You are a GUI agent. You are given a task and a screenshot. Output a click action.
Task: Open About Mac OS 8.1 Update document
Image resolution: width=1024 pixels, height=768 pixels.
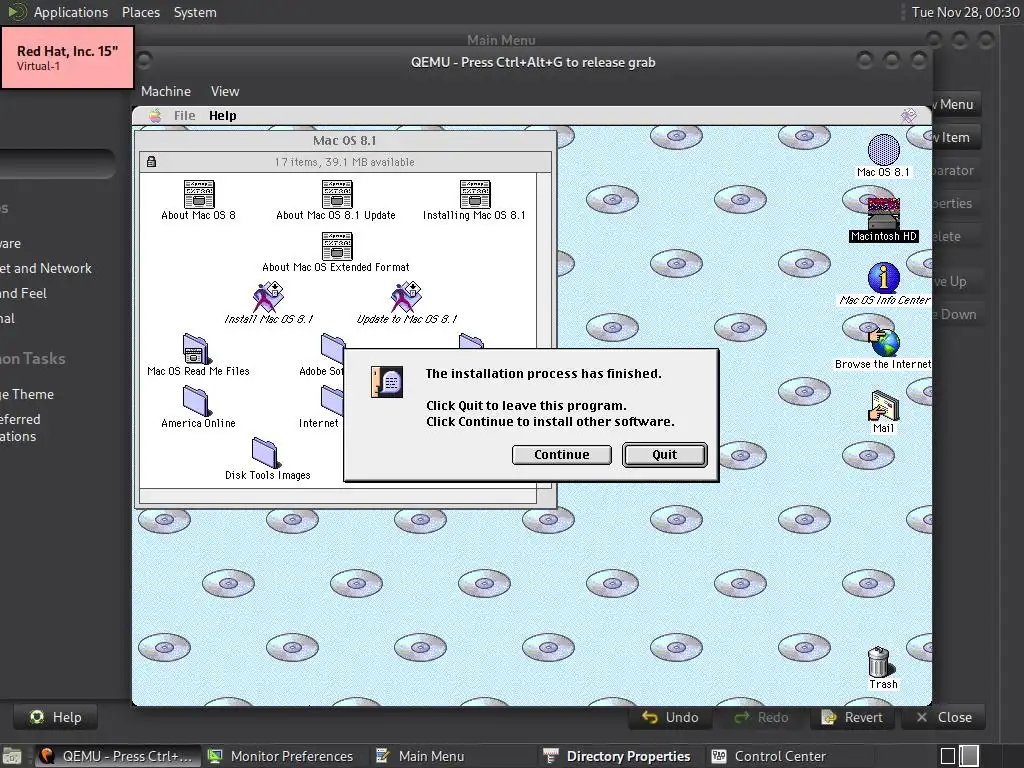point(336,194)
